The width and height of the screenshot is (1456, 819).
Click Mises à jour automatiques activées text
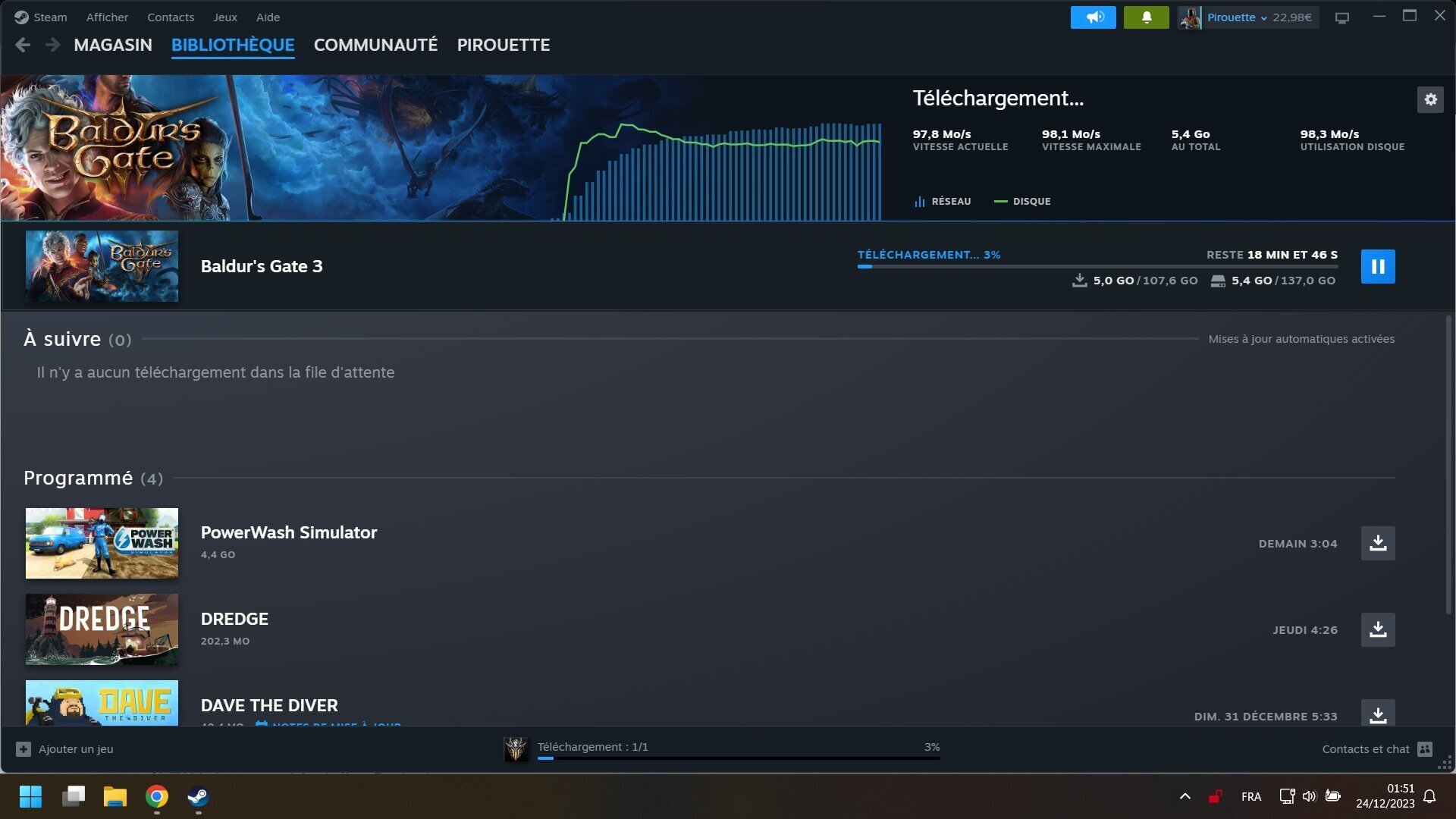(1301, 339)
